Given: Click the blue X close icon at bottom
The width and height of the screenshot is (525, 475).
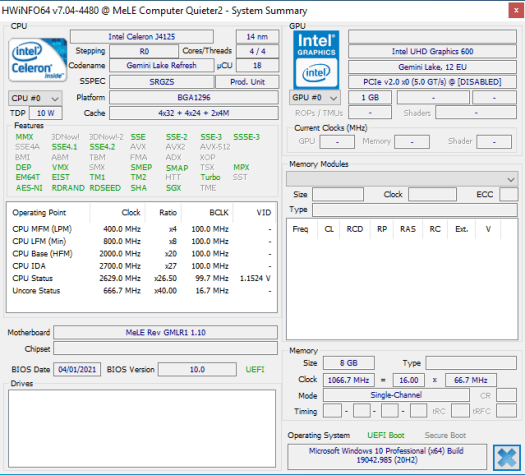Looking at the screenshot, I should [x=507, y=457].
